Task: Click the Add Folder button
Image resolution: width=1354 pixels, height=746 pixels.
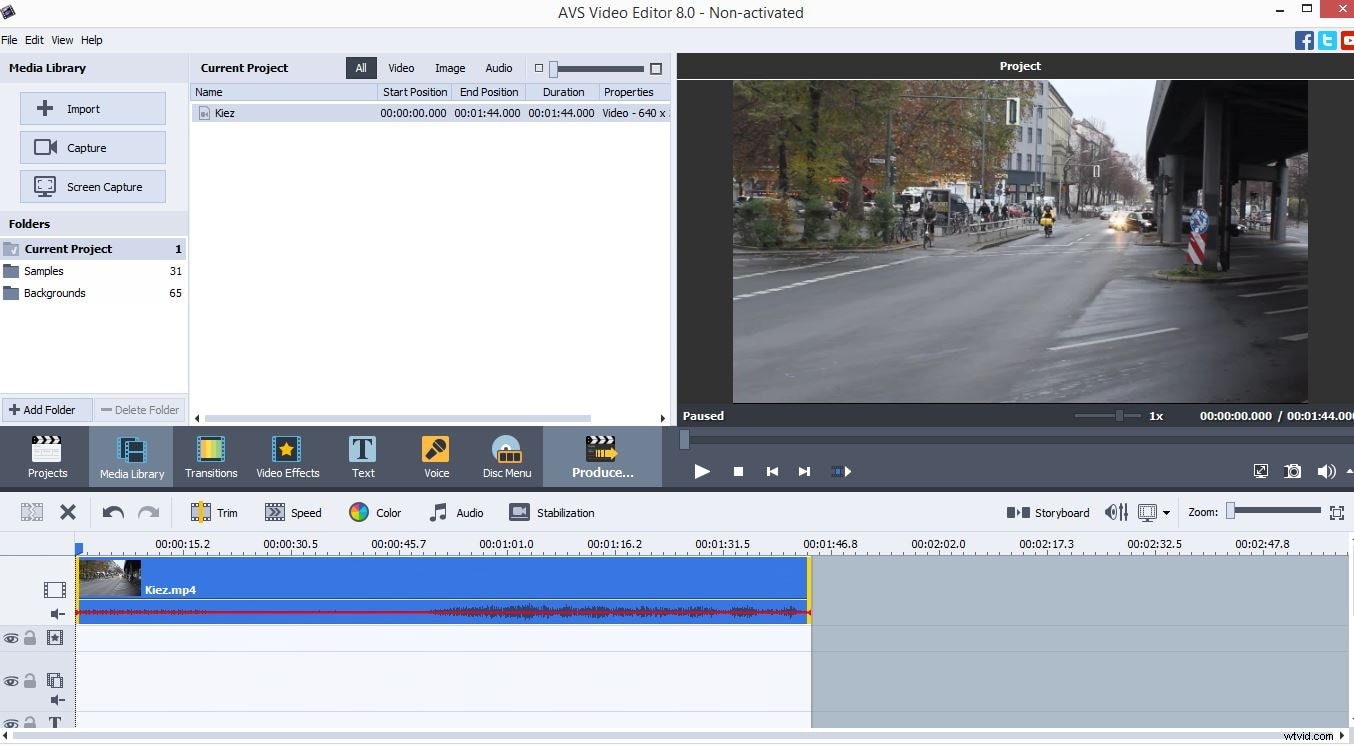Action: point(45,409)
